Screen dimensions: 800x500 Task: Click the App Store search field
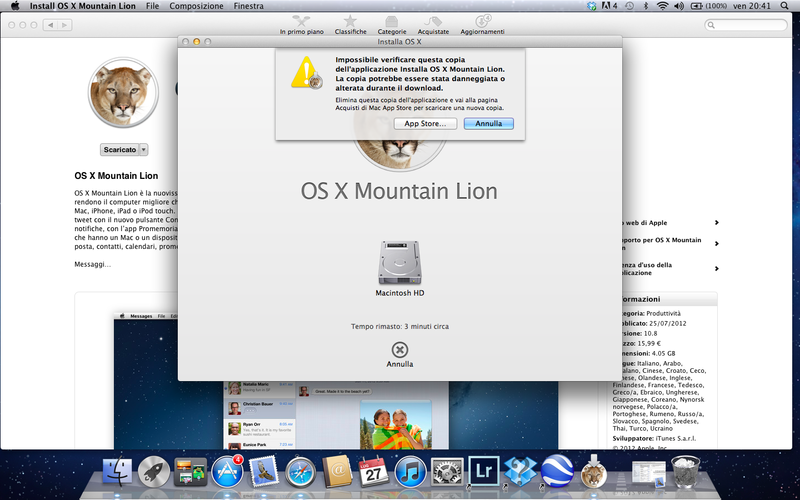pos(745,25)
